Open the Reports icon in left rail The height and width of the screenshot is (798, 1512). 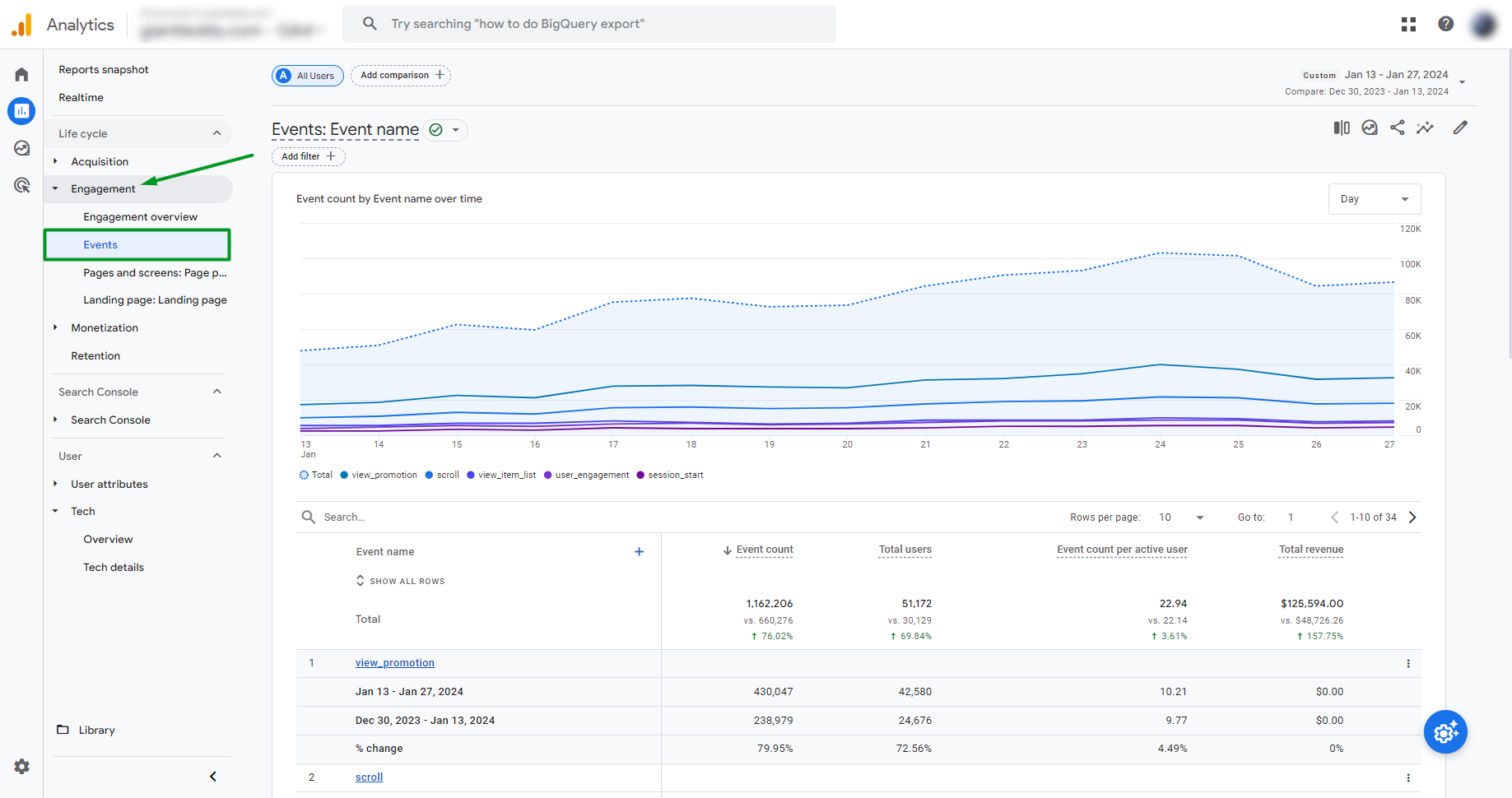pyautogui.click(x=21, y=110)
